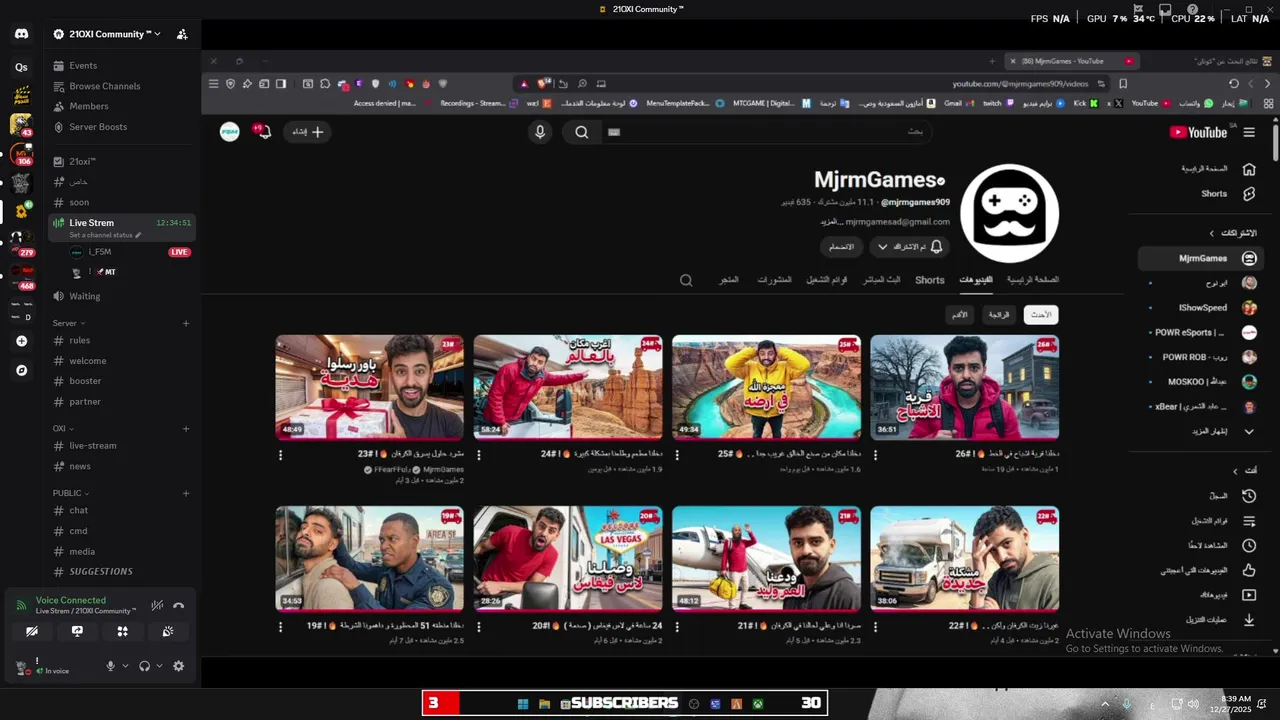
Task: Click the Join button on the MjrmGames channel
Action: pyautogui.click(x=841, y=246)
